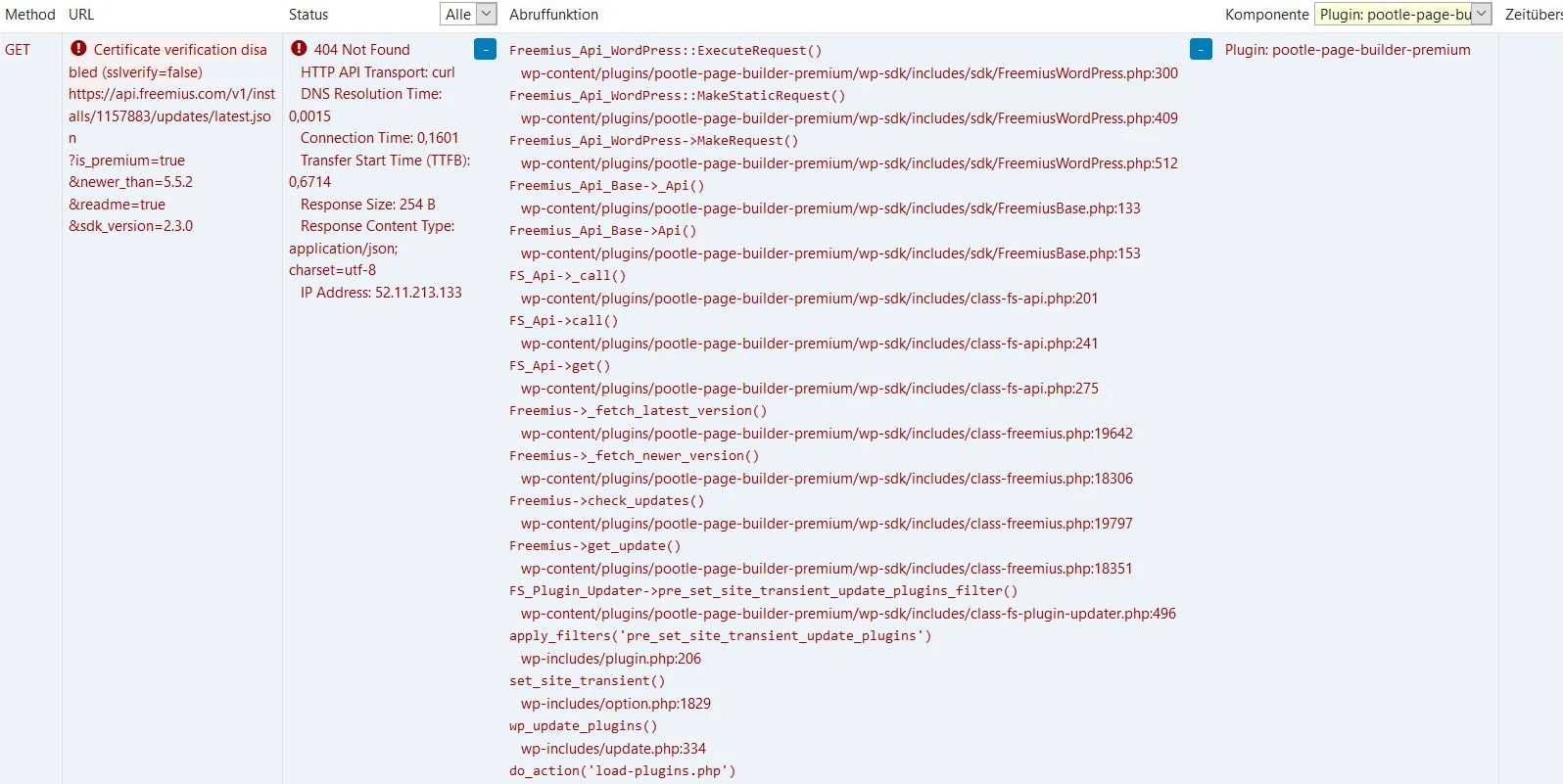Select the IP Address: 52.11.213.133 line
Screen dimensions: 1563x784
(381, 293)
